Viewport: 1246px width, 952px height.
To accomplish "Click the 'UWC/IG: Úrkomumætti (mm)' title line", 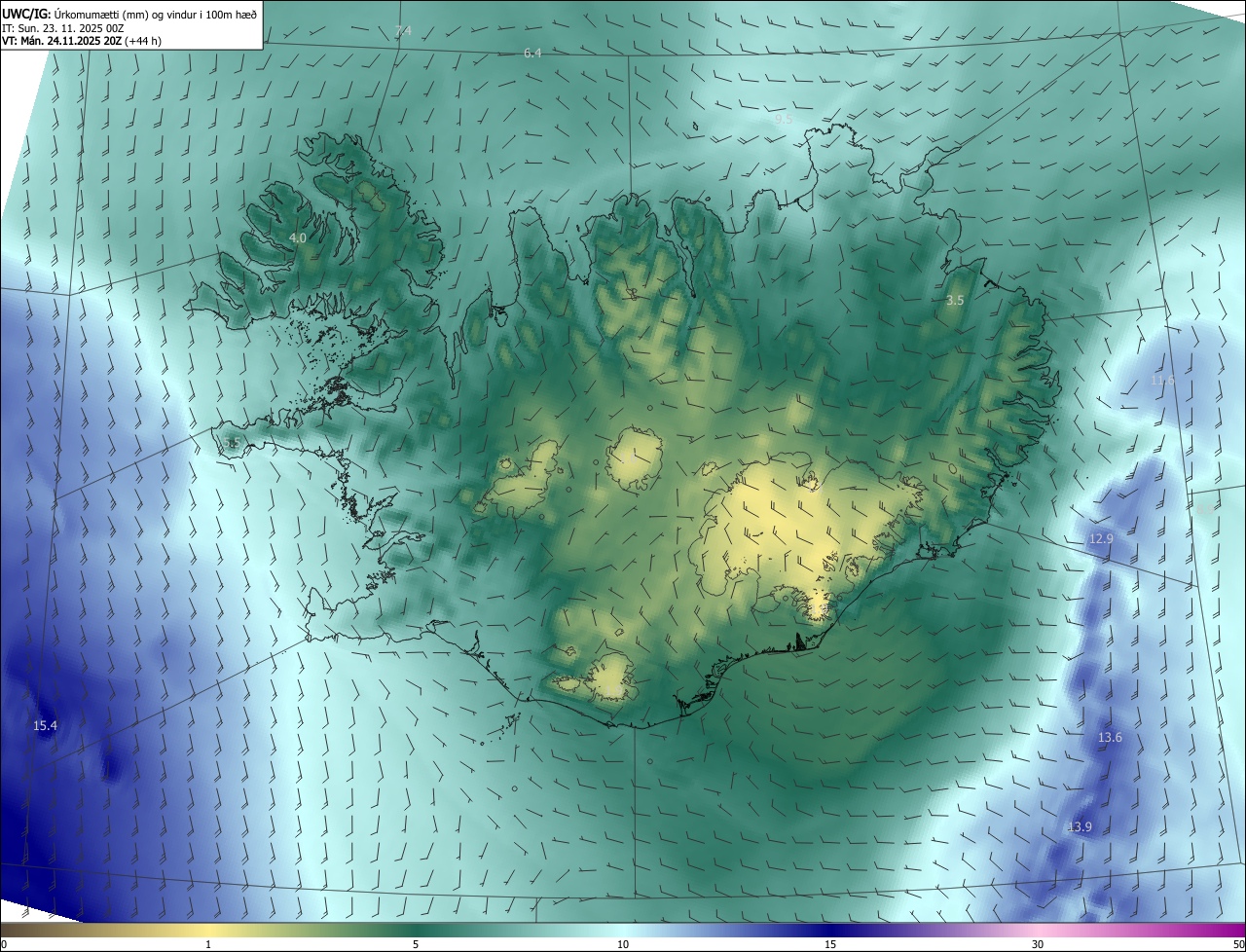I will pyautogui.click(x=130, y=13).
